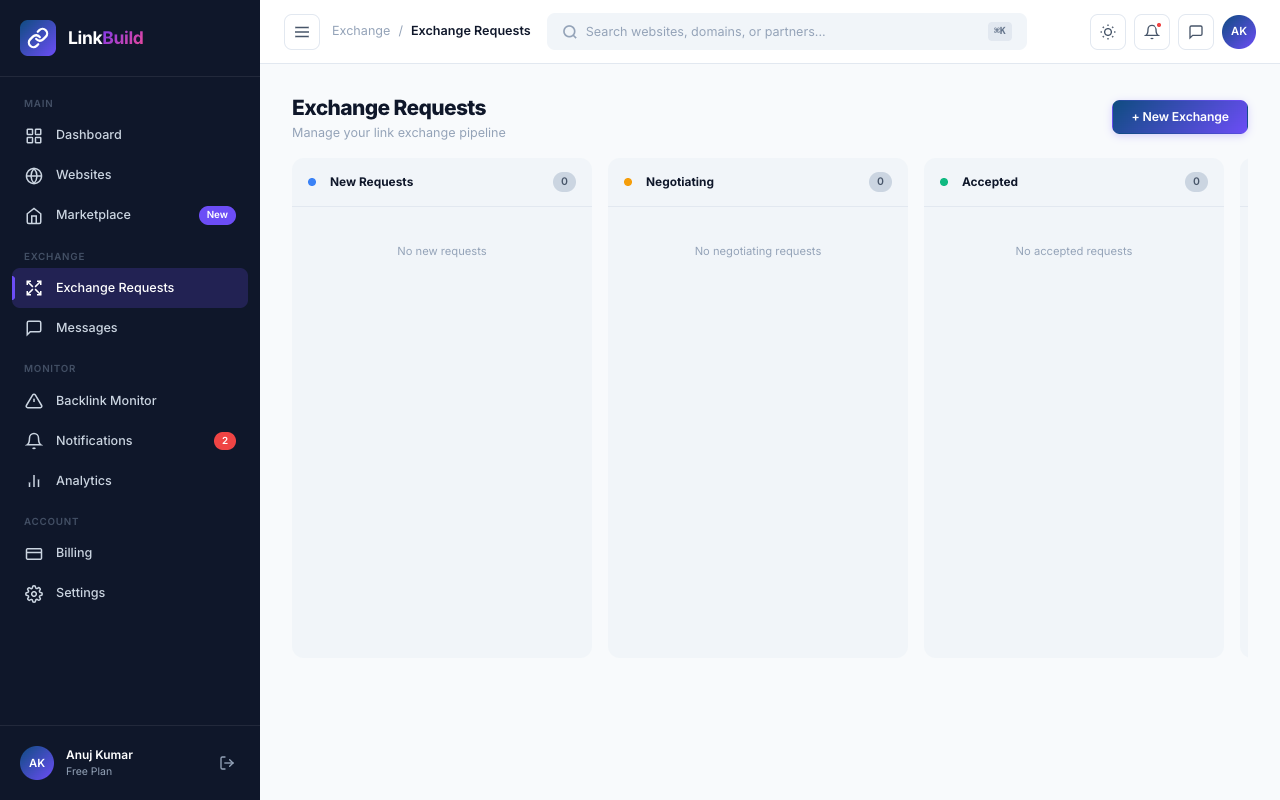Focus the search websites input field
Image resolution: width=1280 pixels, height=800 pixels.
(x=787, y=32)
